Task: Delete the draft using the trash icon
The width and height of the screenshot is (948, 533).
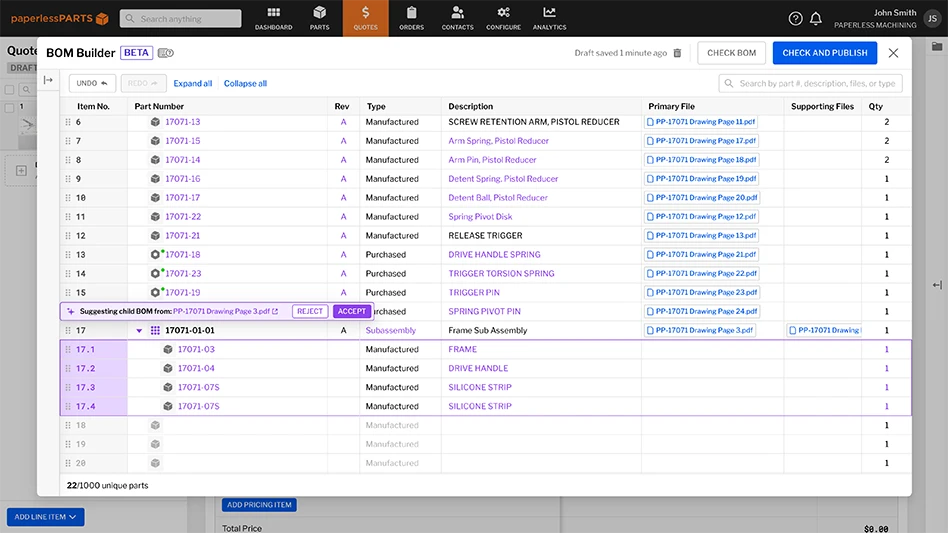Action: coord(677,53)
